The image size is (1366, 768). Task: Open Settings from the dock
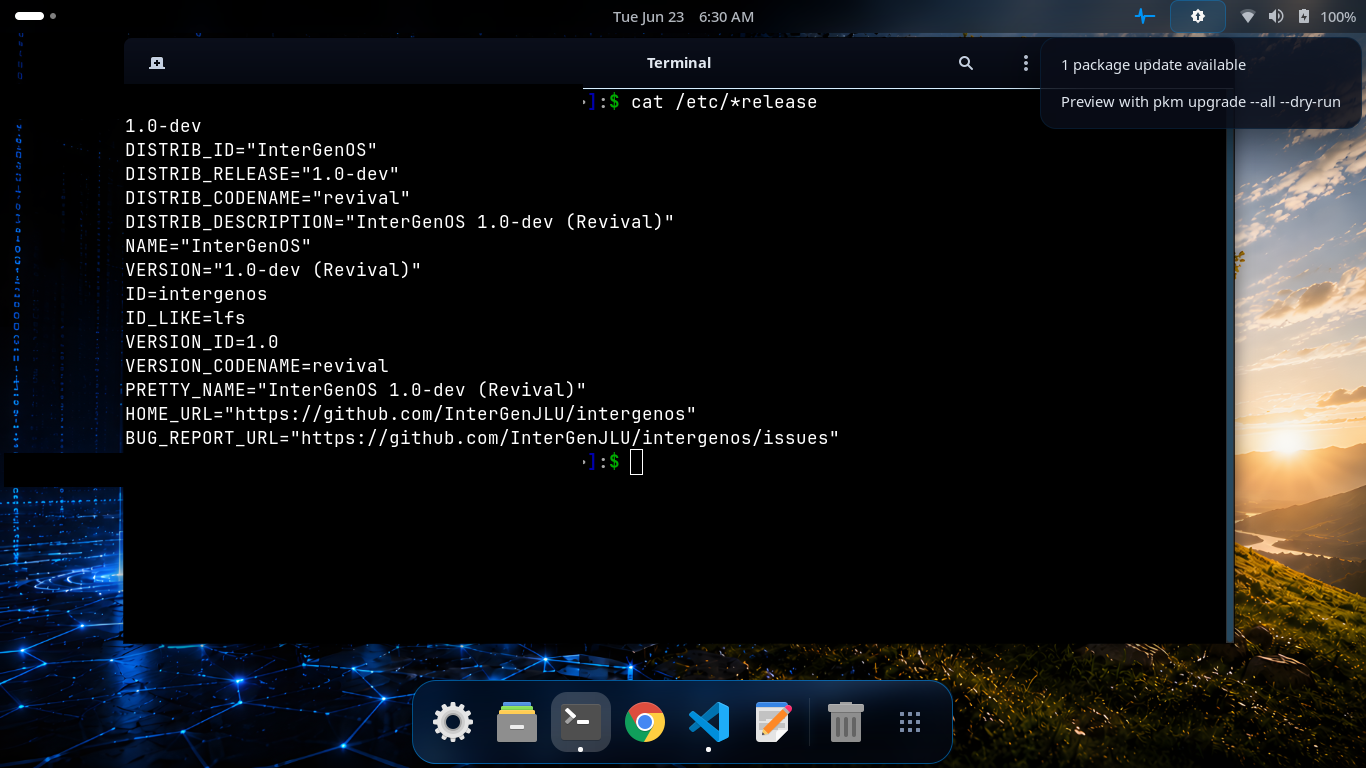[x=453, y=722]
